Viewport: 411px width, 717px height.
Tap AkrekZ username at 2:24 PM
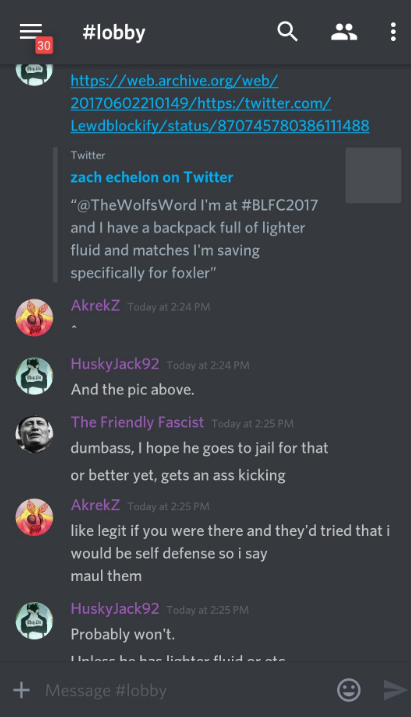(x=95, y=305)
